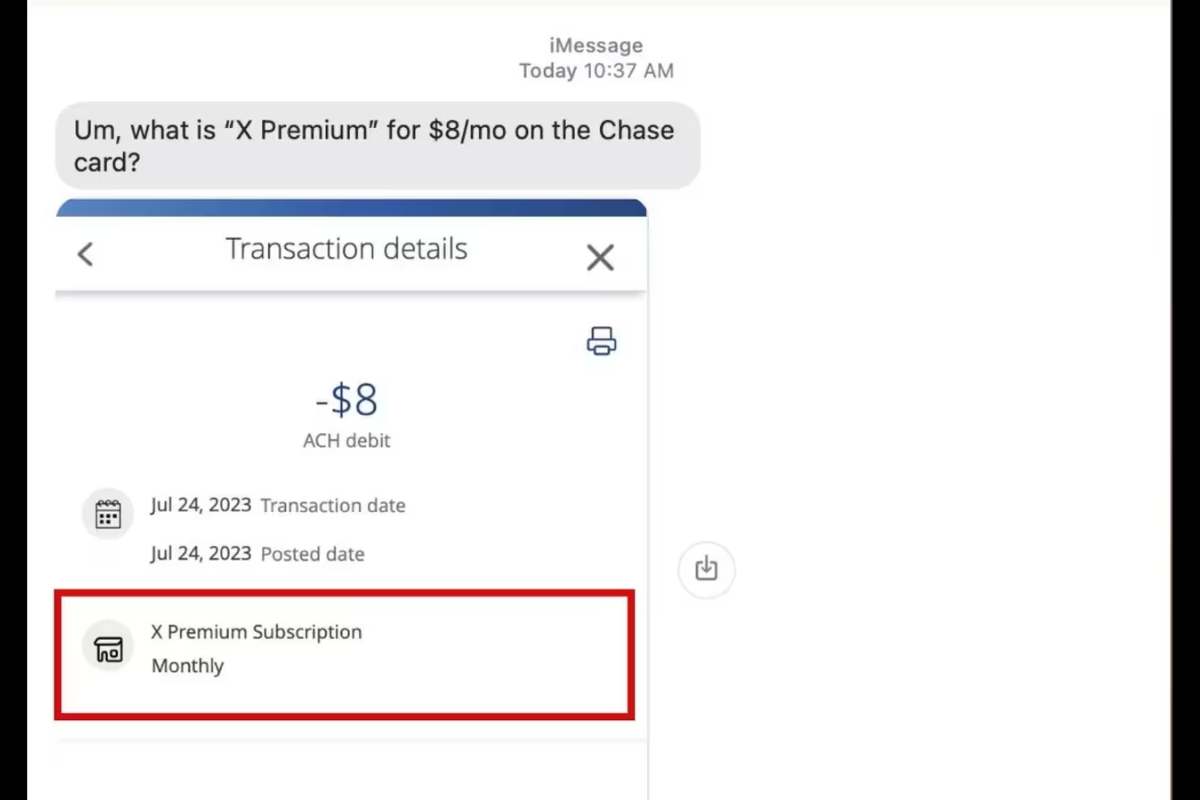Image resolution: width=1200 pixels, height=800 pixels.
Task: Click the "Posted date" label text
Action: tap(312, 554)
